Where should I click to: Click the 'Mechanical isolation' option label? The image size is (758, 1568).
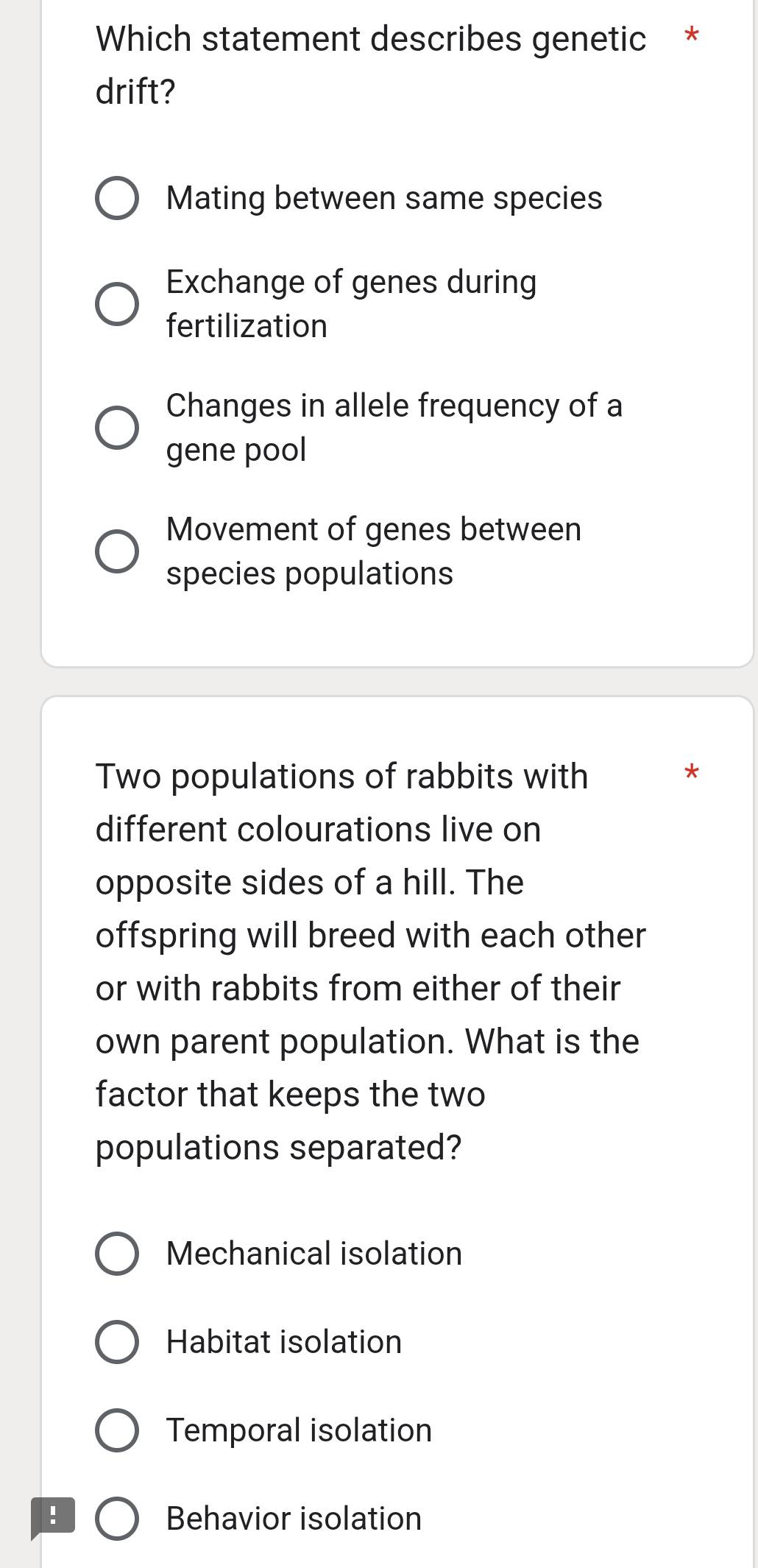(314, 1252)
